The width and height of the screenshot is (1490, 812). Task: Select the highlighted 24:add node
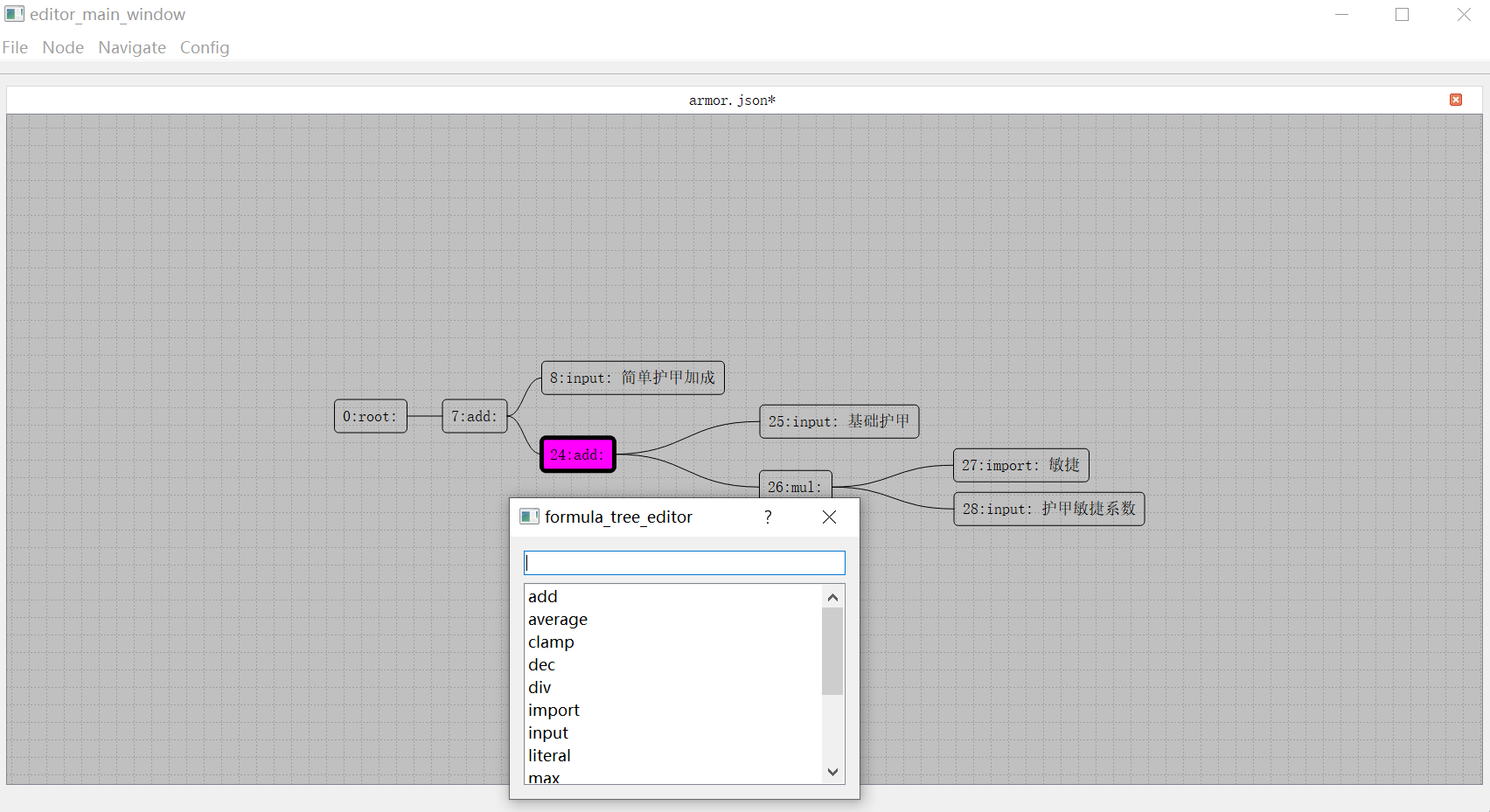click(x=577, y=455)
